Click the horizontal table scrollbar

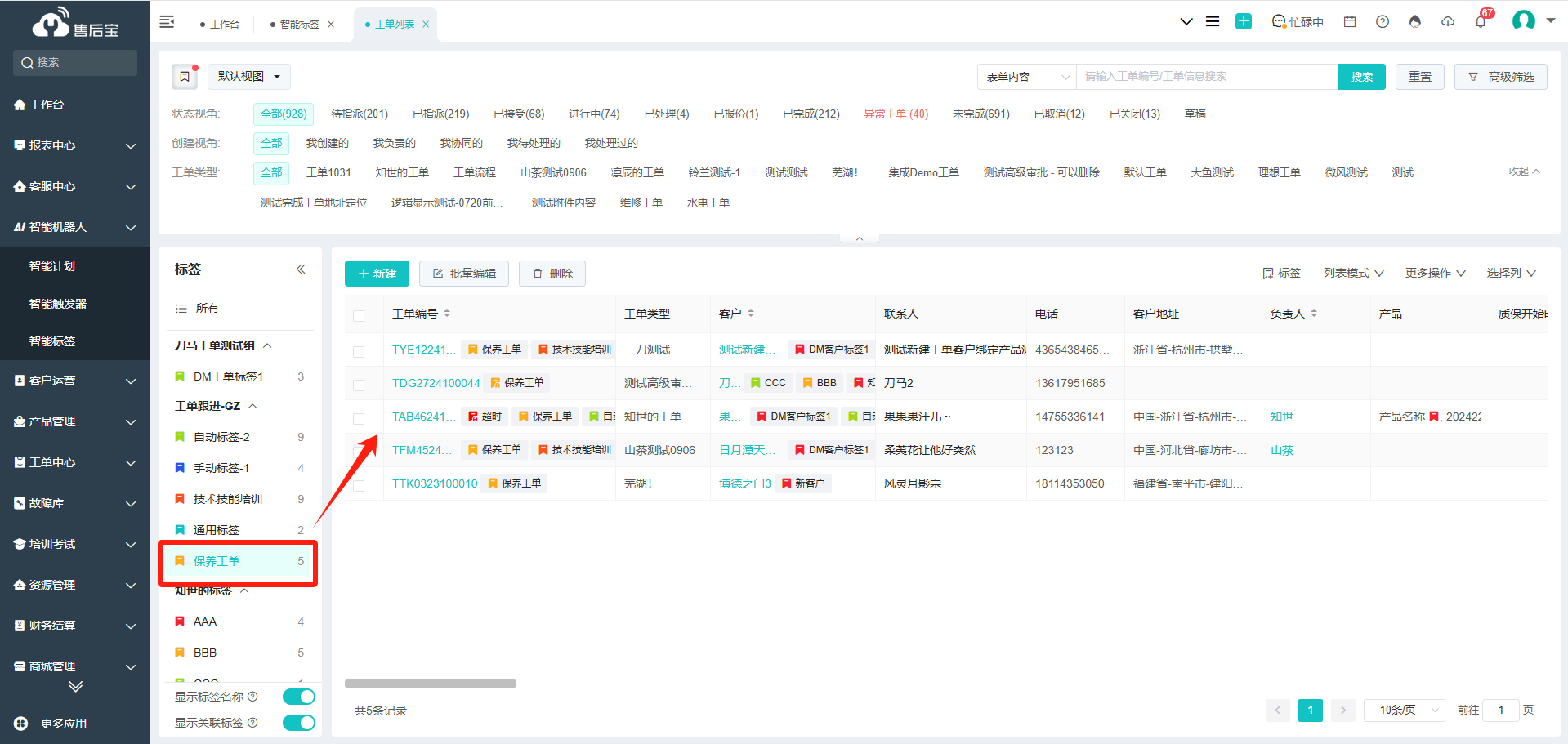[x=431, y=684]
